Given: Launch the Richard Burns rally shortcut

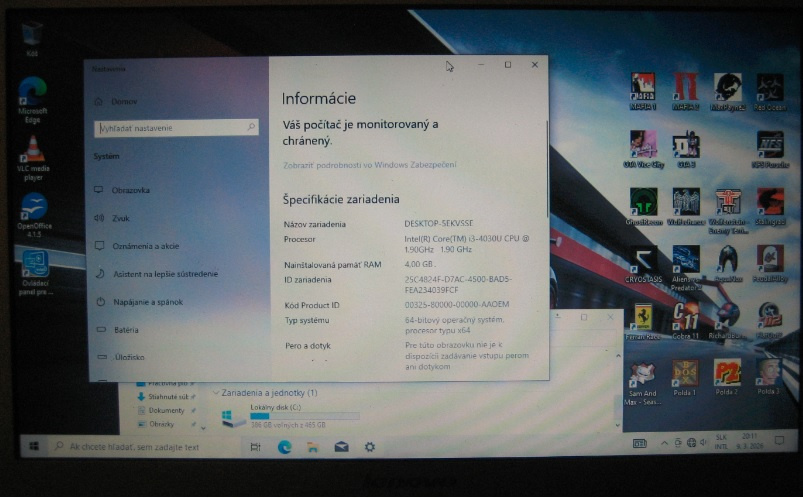Looking at the screenshot, I should 728,322.
